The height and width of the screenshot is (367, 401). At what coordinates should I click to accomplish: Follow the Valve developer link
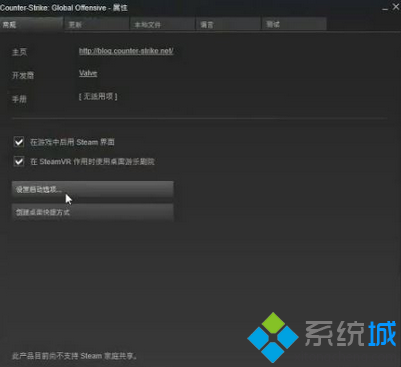88,73
